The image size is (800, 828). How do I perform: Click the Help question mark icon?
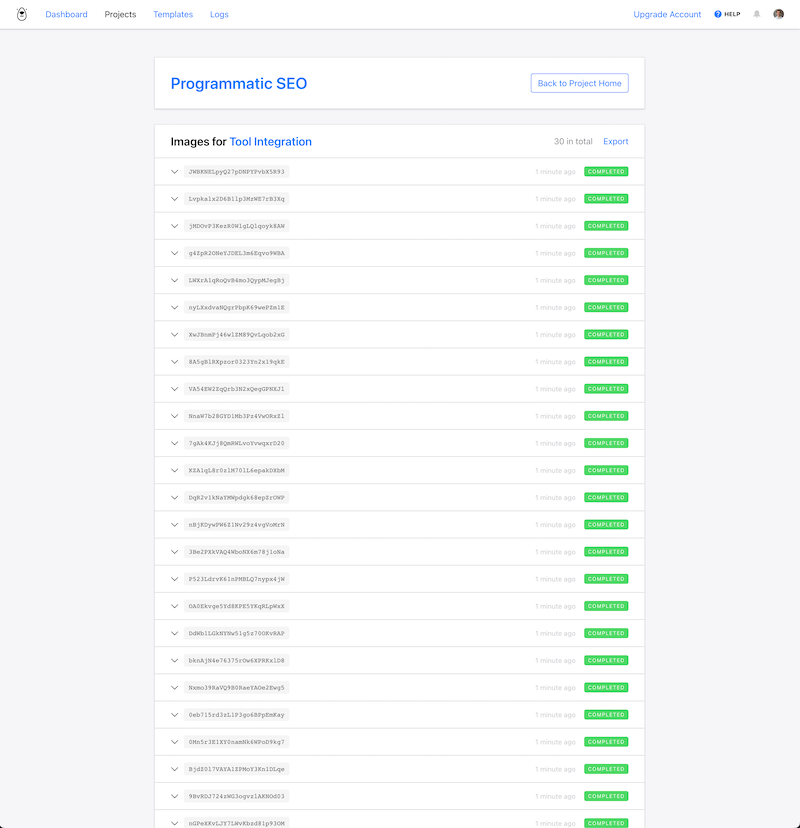(x=718, y=14)
